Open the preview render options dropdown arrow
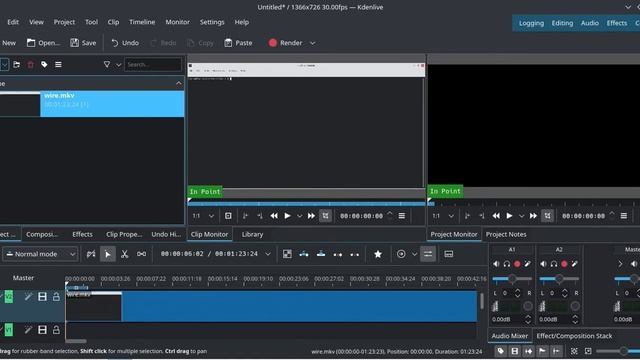Viewport: 640px width, 360px height. tap(414, 254)
